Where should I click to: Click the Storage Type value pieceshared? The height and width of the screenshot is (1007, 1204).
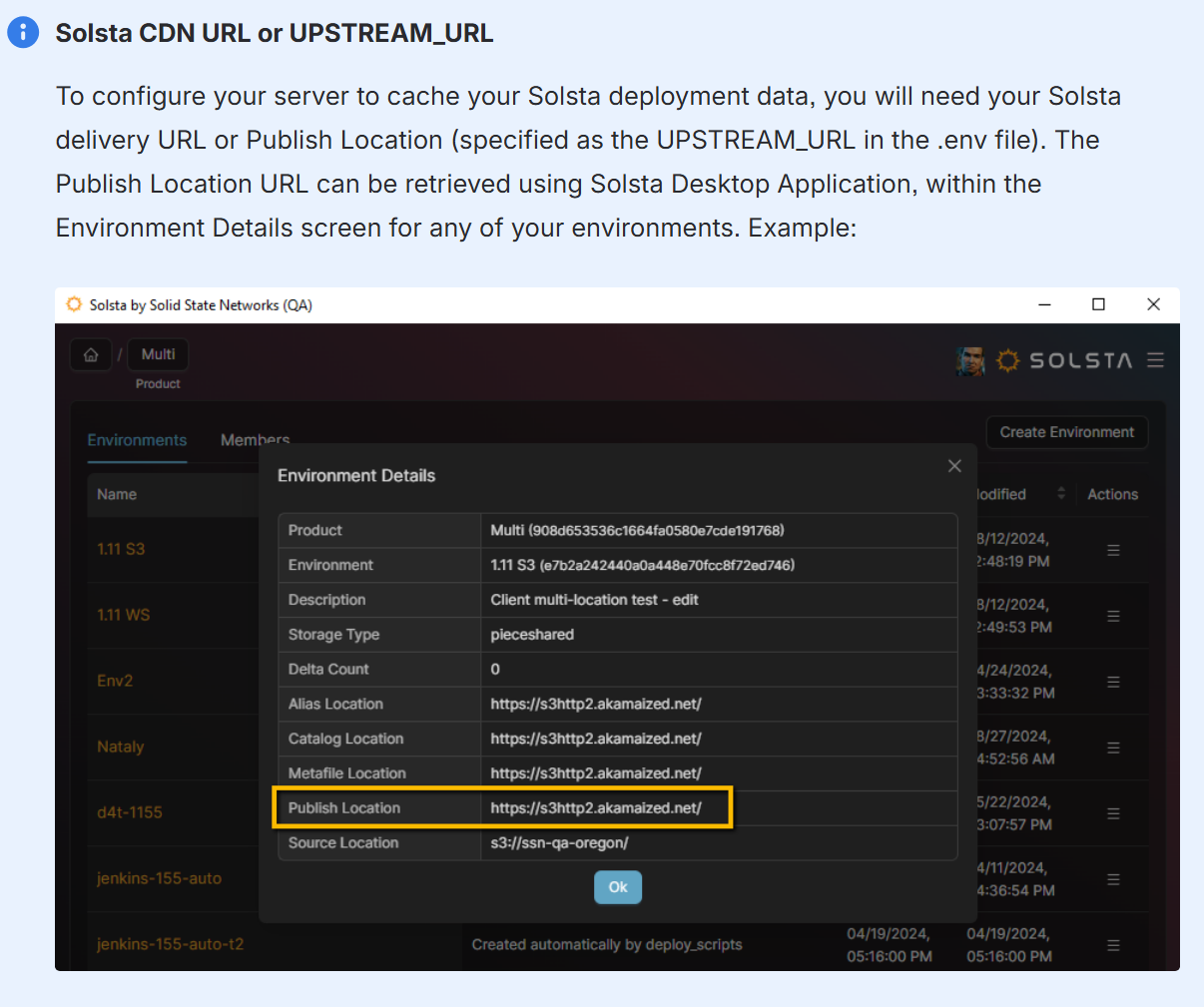click(x=532, y=635)
